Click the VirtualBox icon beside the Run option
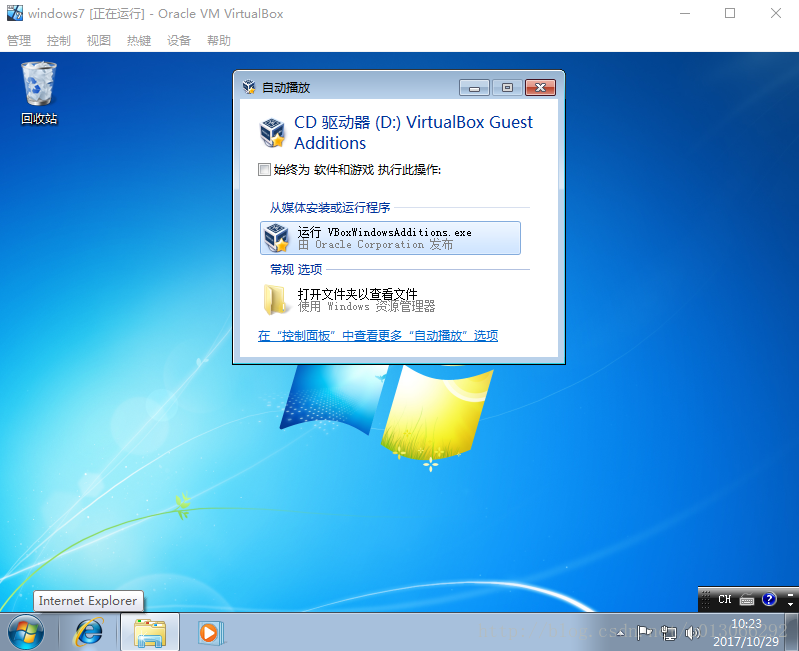 click(276, 237)
